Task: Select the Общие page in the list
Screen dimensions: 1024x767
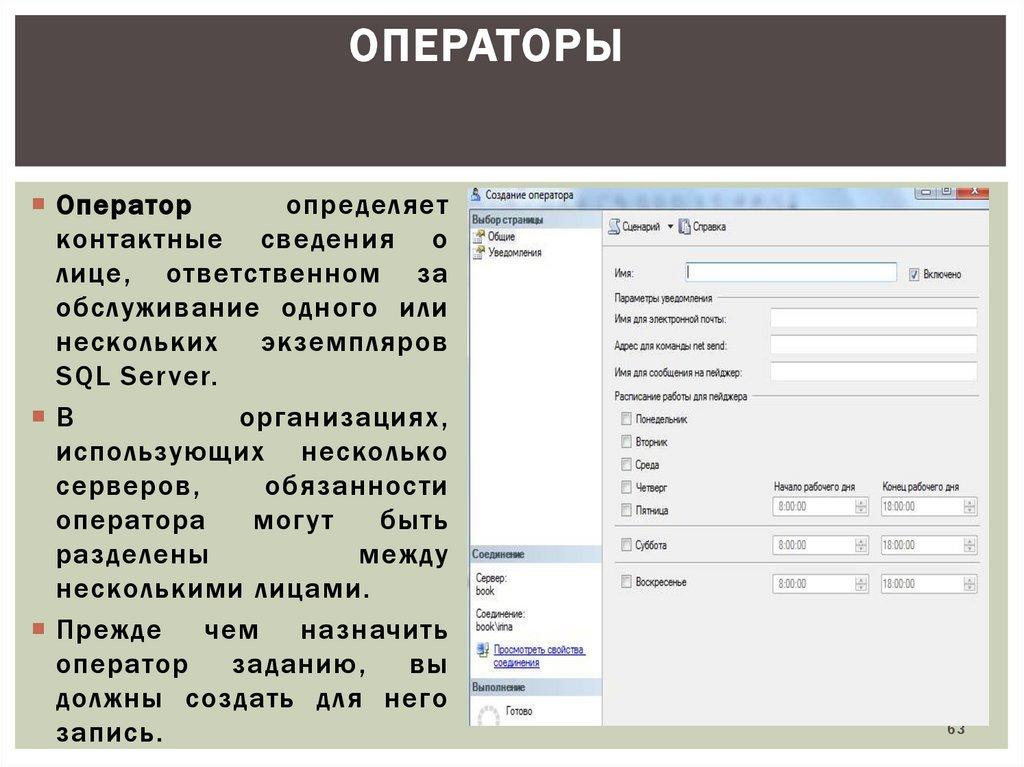Action: (501, 237)
